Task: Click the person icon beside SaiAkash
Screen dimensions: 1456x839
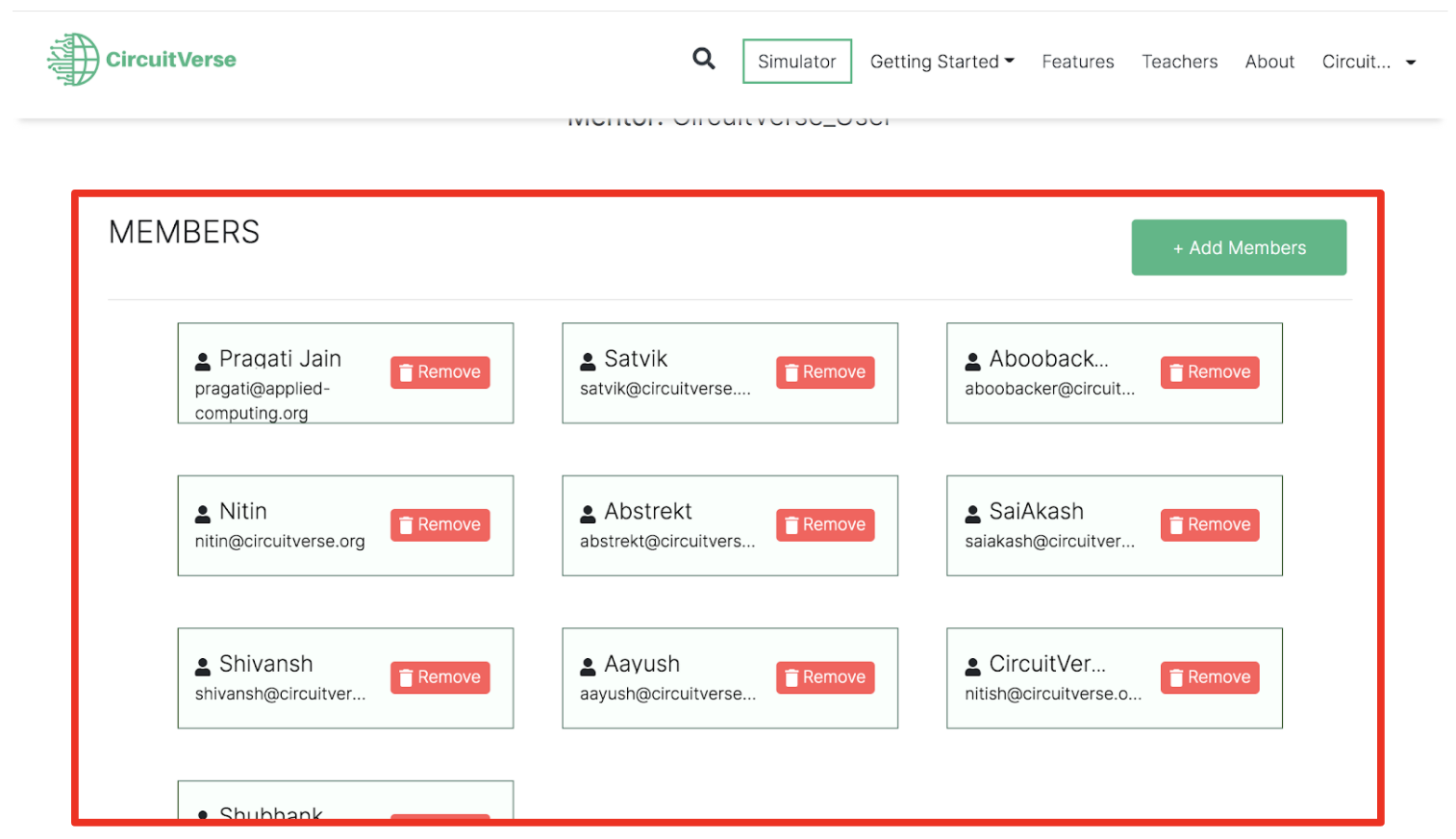Action: tap(972, 514)
